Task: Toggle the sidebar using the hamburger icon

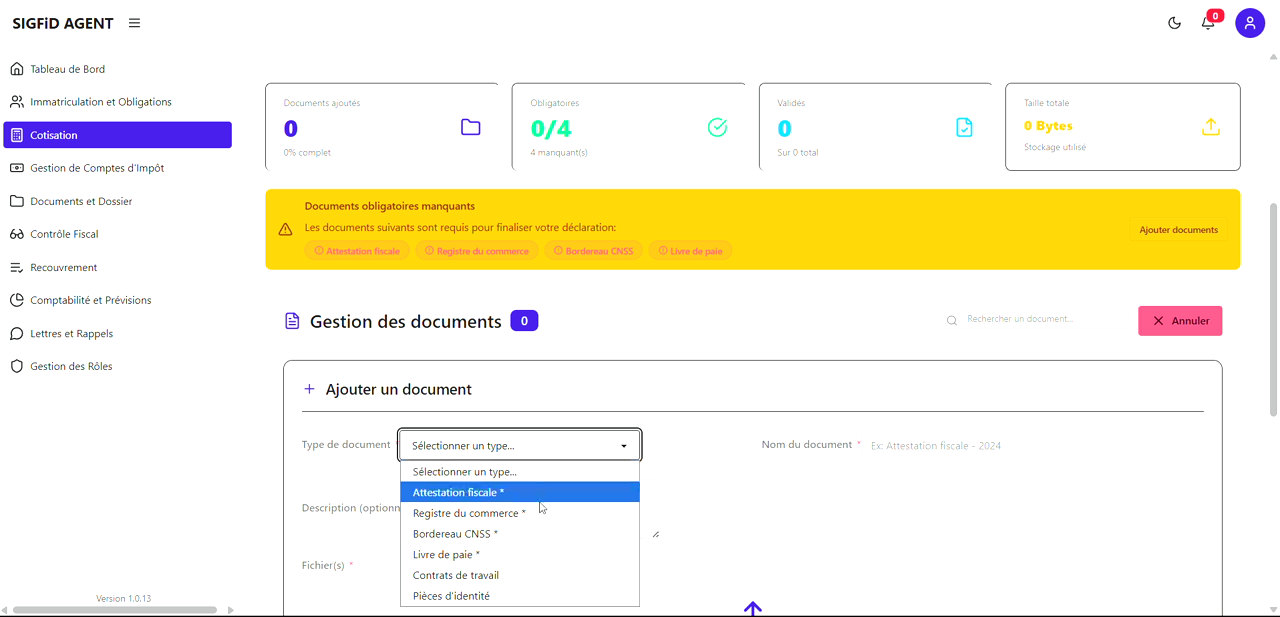Action: [x=134, y=22]
